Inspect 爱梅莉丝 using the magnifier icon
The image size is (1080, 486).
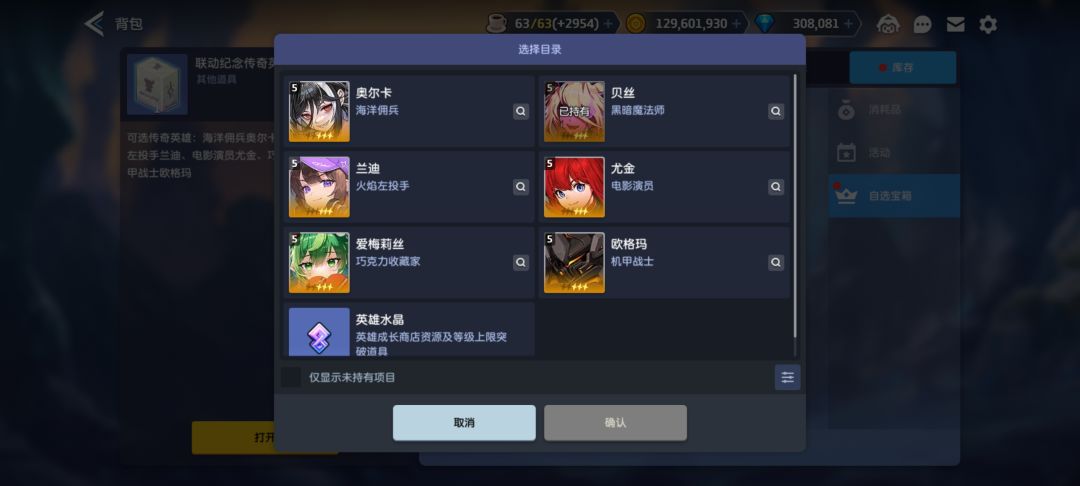pyautogui.click(x=521, y=262)
